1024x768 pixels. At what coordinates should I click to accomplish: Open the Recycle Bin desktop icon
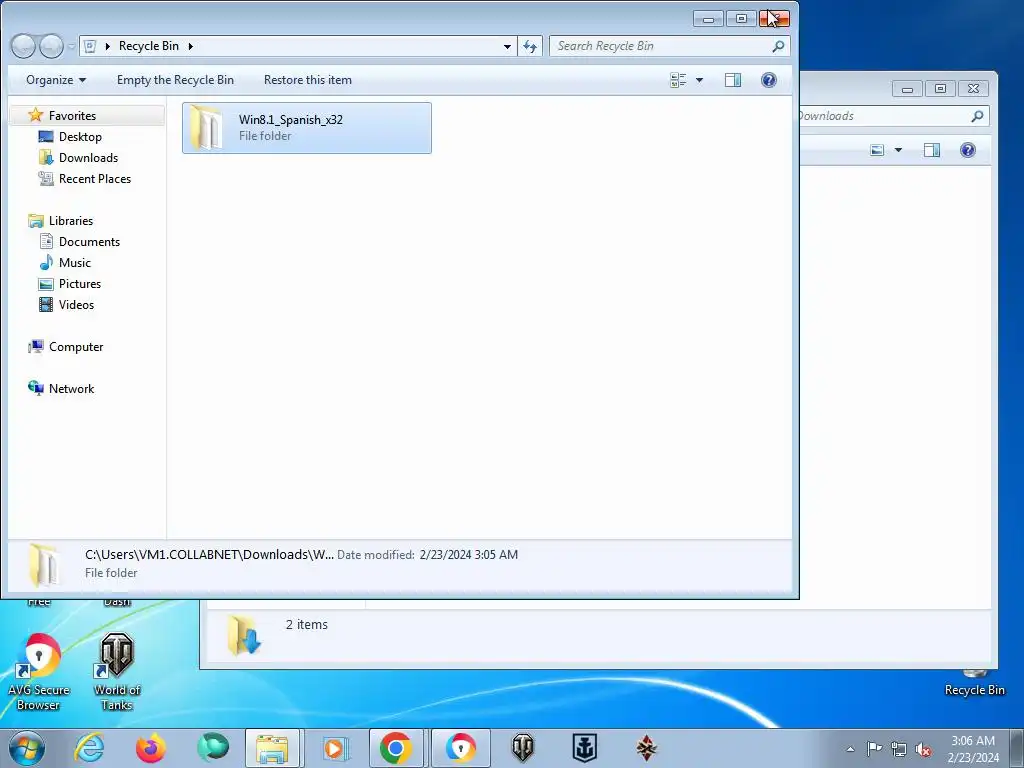pos(974,683)
